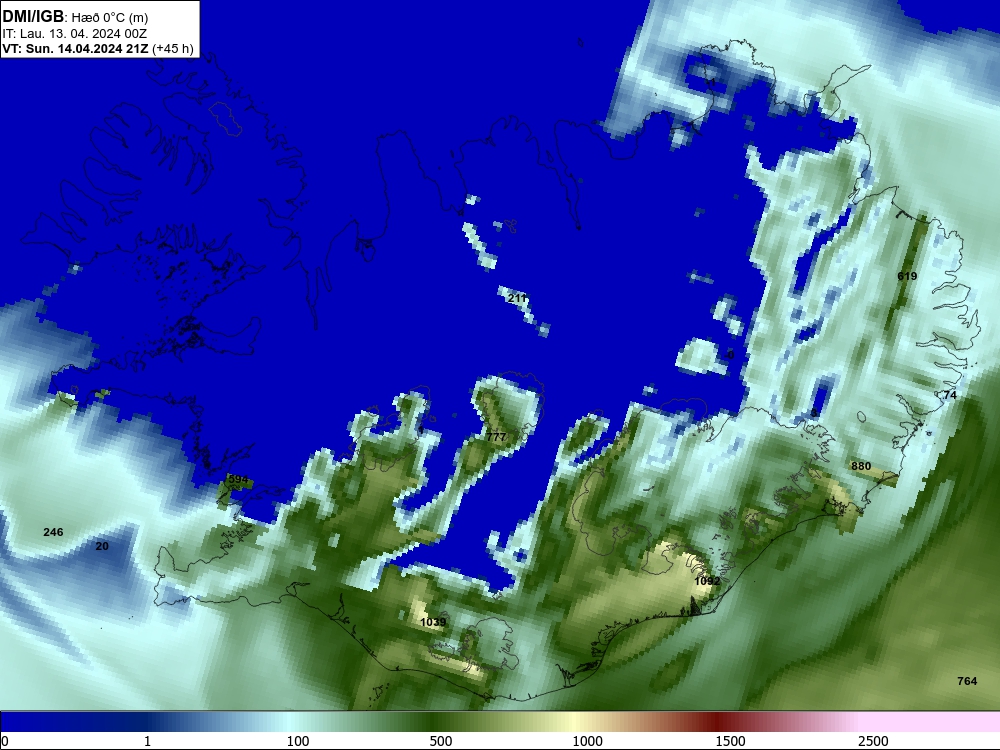Image resolution: width=1000 pixels, height=750 pixels.
Task: Click the 20 value over the ocean
Action: [102, 546]
